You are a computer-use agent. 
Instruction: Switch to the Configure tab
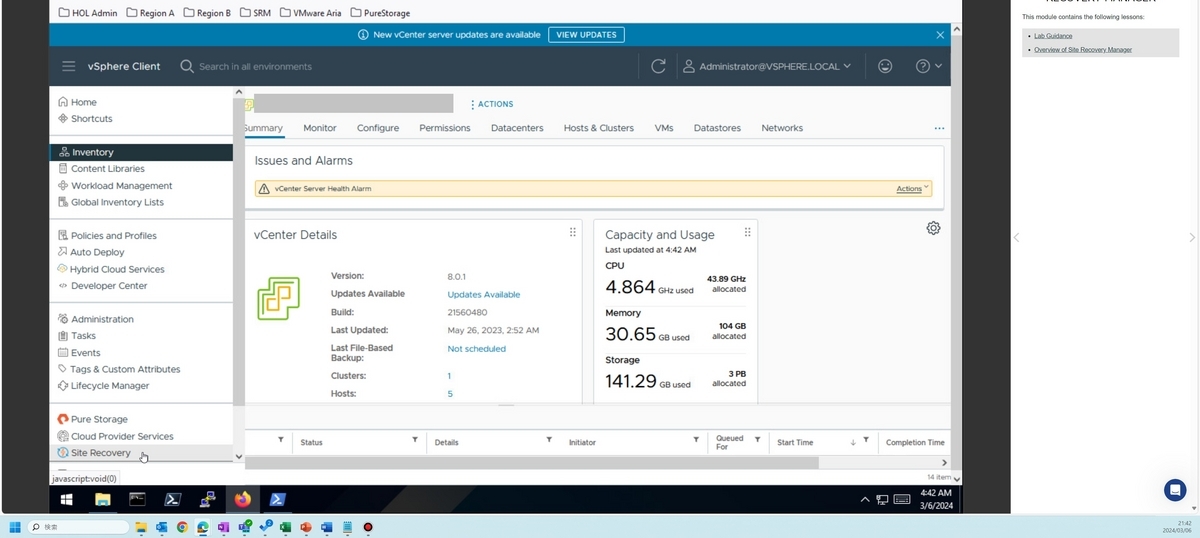coord(378,128)
